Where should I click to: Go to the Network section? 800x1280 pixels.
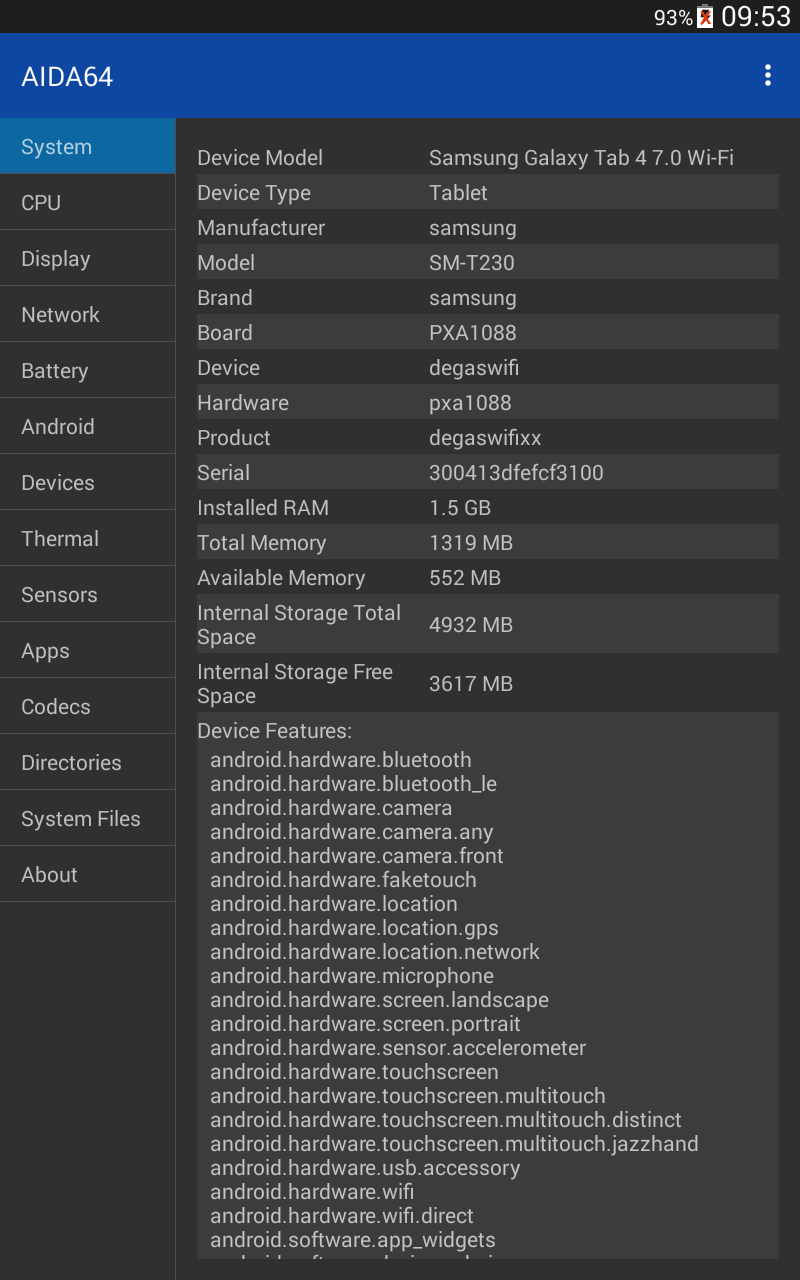click(x=87, y=315)
